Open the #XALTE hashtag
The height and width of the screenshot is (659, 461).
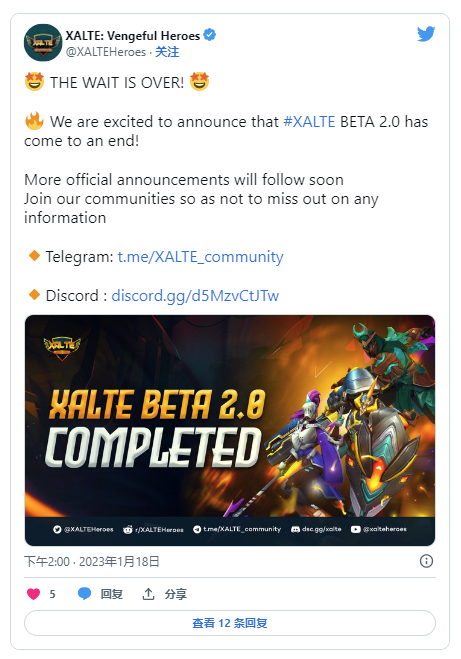coord(309,121)
